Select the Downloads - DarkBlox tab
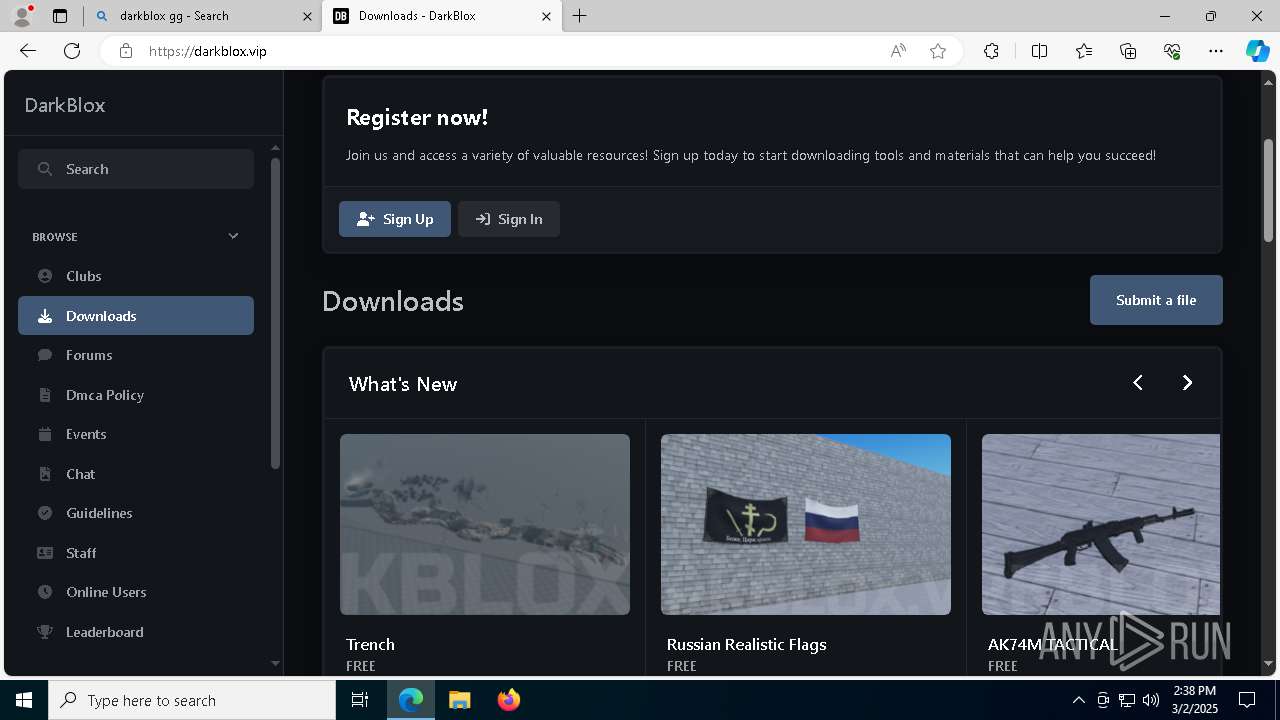Screen dimensions: 1280x720 click(441, 16)
